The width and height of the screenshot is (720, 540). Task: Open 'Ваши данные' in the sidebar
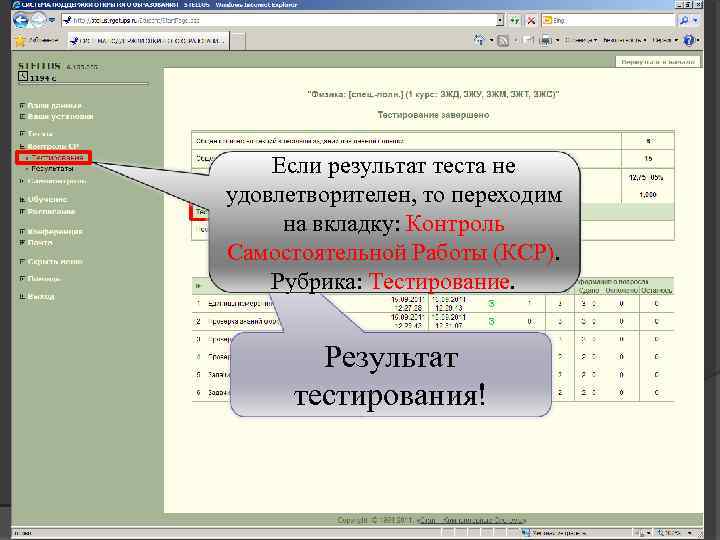(x=54, y=106)
